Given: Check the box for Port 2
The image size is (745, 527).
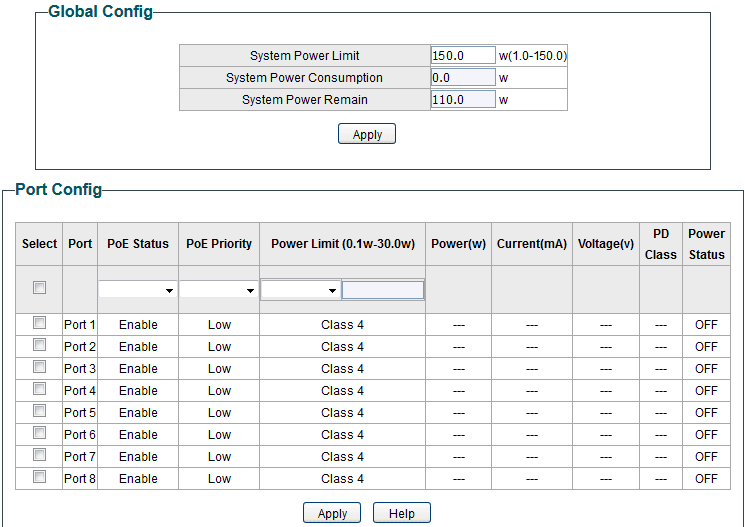Looking at the screenshot, I should pos(39,345).
